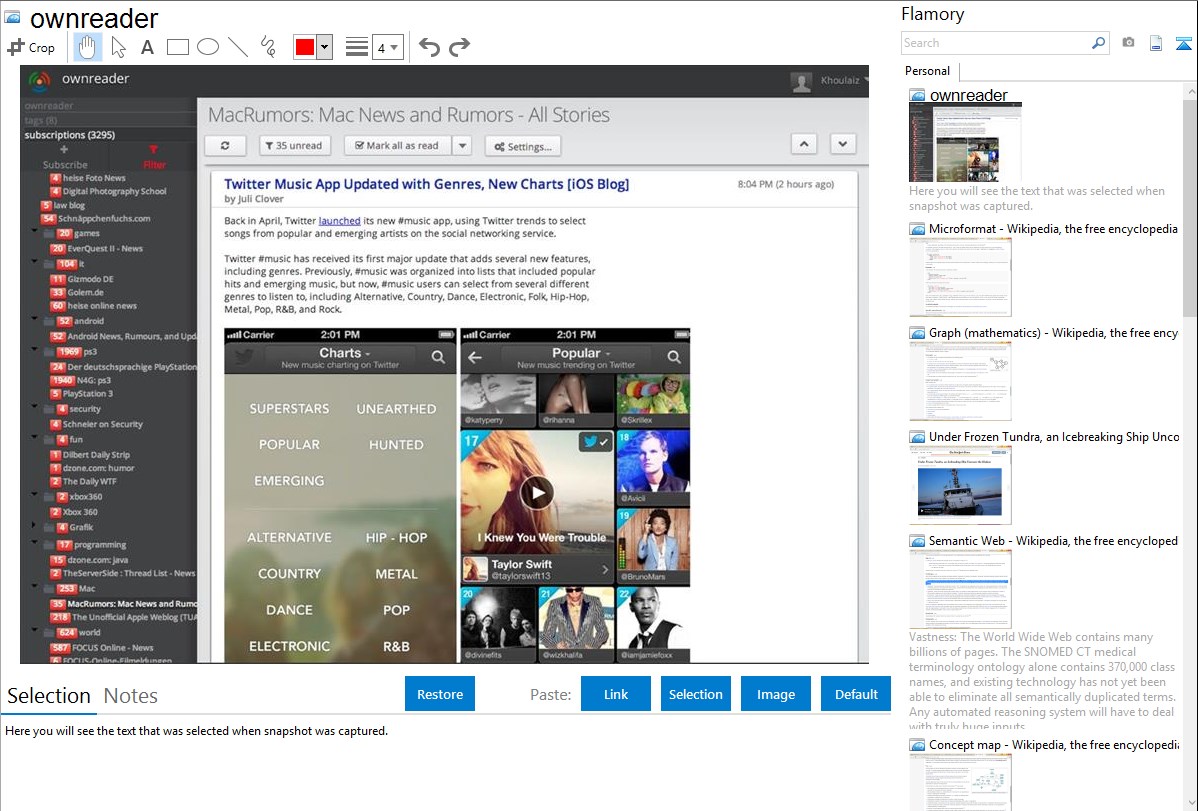Viewport: 1198px width, 811px height.
Task: Click the Subscribe plus icon in the sidebar
Action: pos(64,150)
